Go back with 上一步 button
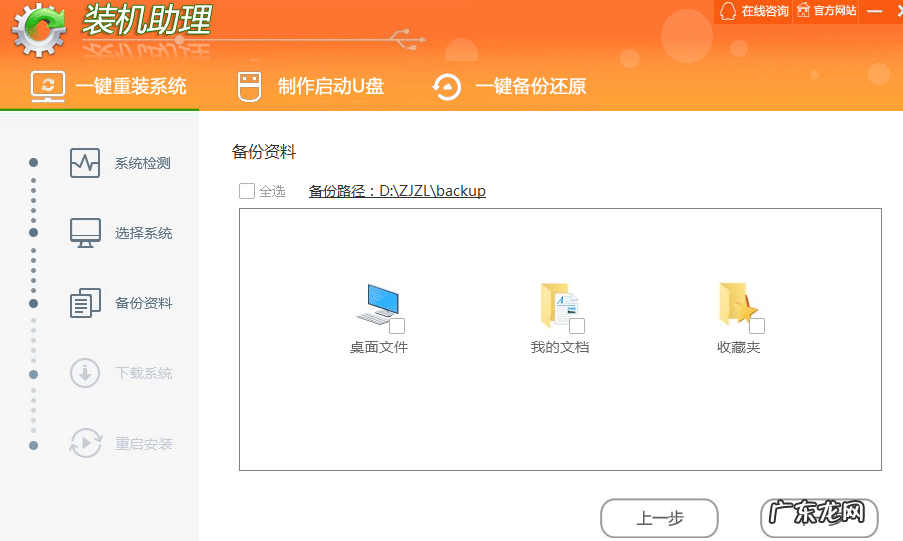This screenshot has width=903, height=541. click(659, 518)
